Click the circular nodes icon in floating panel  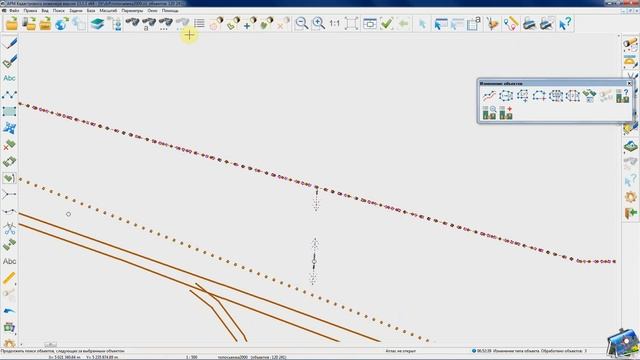tap(506, 96)
